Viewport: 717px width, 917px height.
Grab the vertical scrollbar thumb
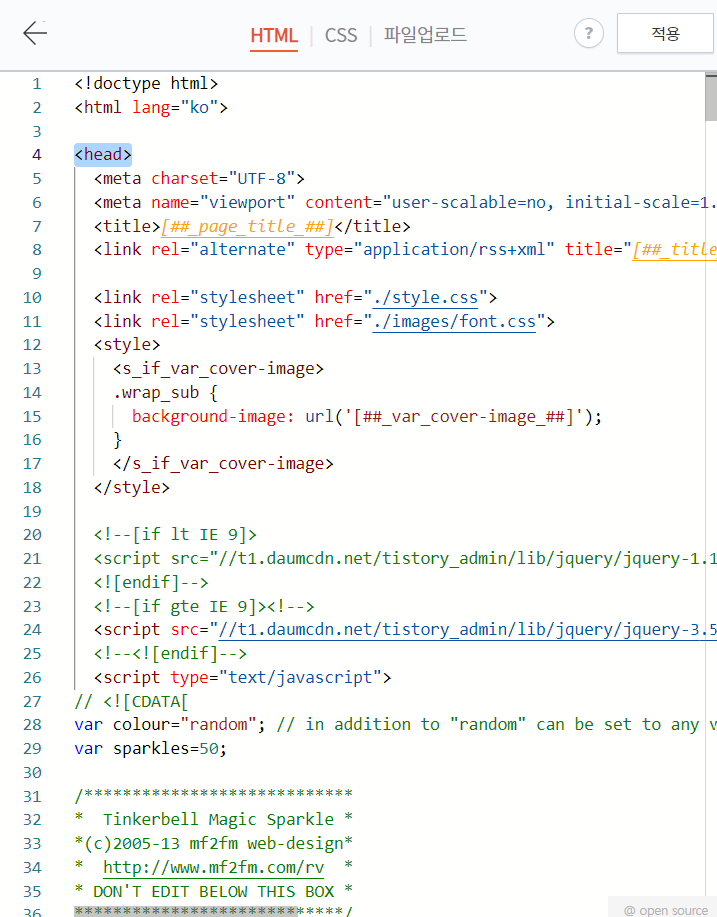[x=711, y=97]
